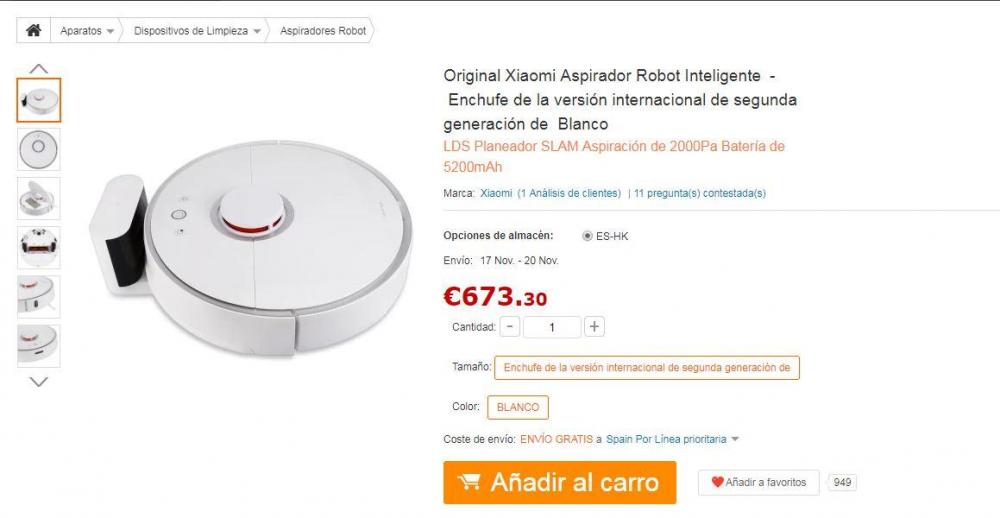Expand the Aparatos breadcrumb dropdown
The height and width of the screenshot is (518, 1000).
110,31
